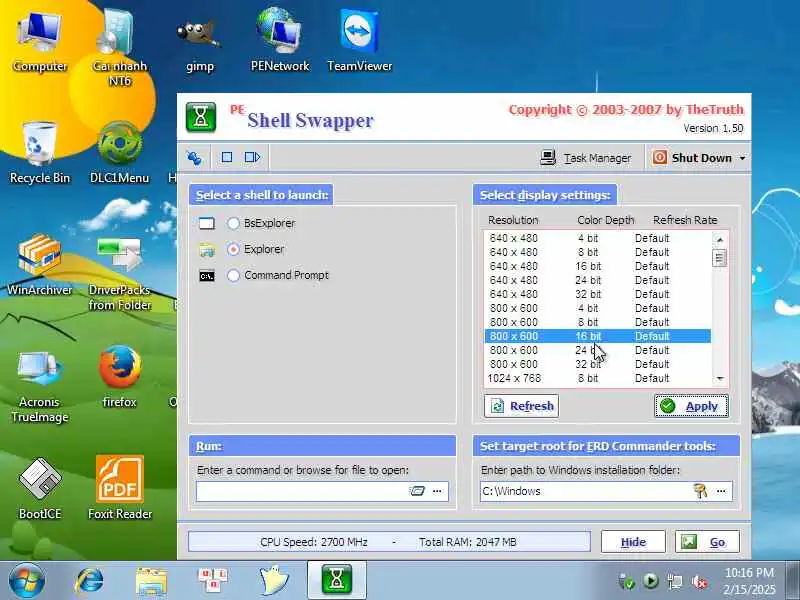Click the Shell Swapper taskbar button
The image size is (800, 600).
coord(337,580)
